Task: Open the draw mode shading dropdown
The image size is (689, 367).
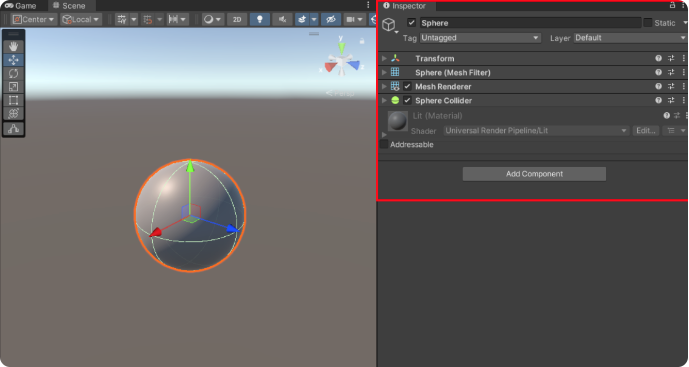Action: point(212,19)
